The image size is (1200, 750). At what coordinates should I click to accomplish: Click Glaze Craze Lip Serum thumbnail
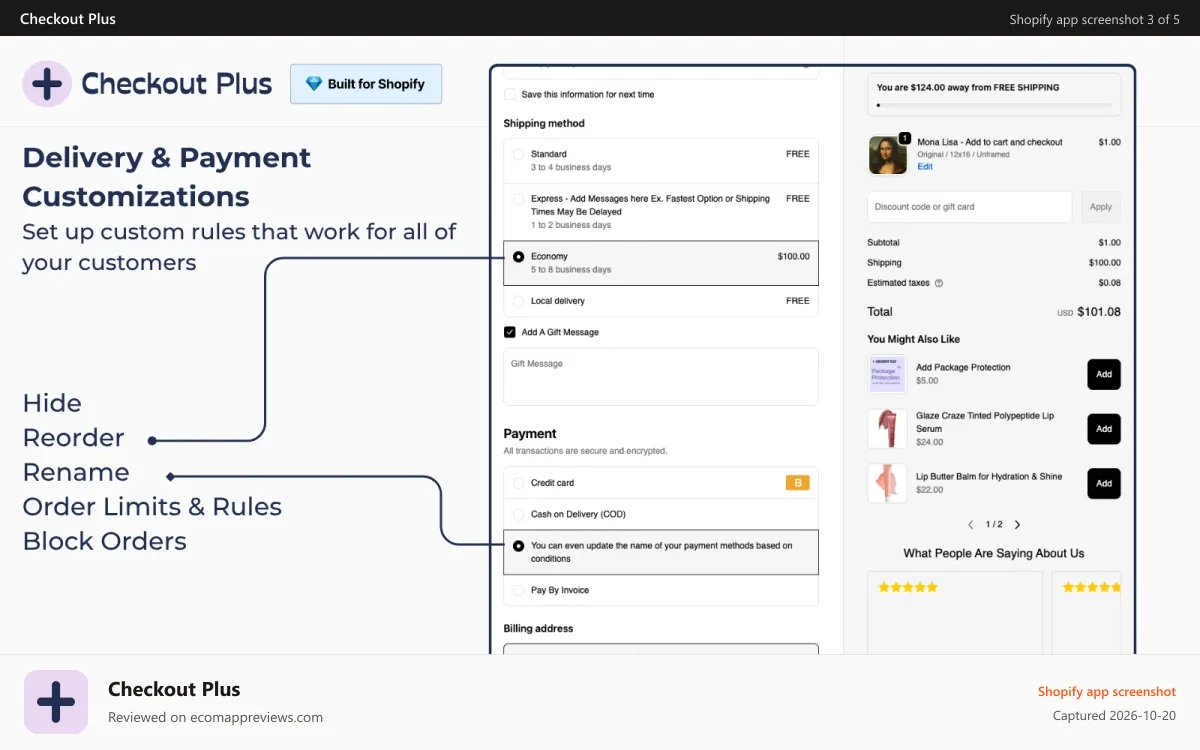click(x=887, y=429)
